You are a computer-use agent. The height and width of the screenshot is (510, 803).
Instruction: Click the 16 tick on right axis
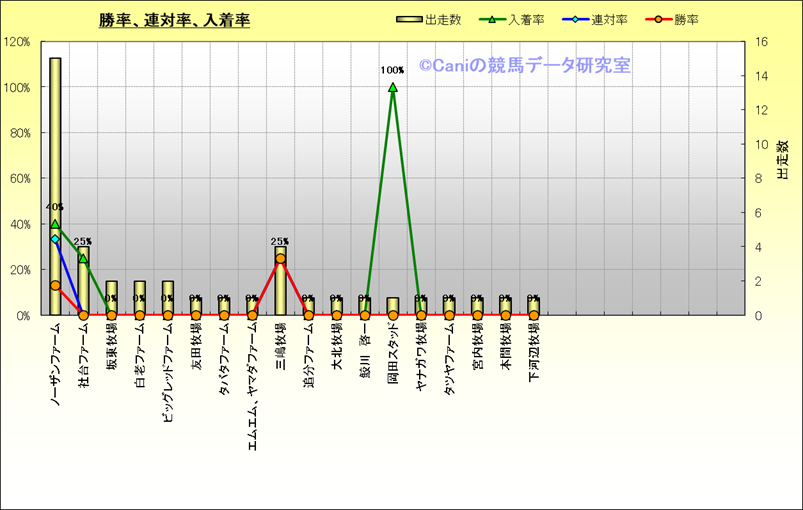click(x=760, y=42)
